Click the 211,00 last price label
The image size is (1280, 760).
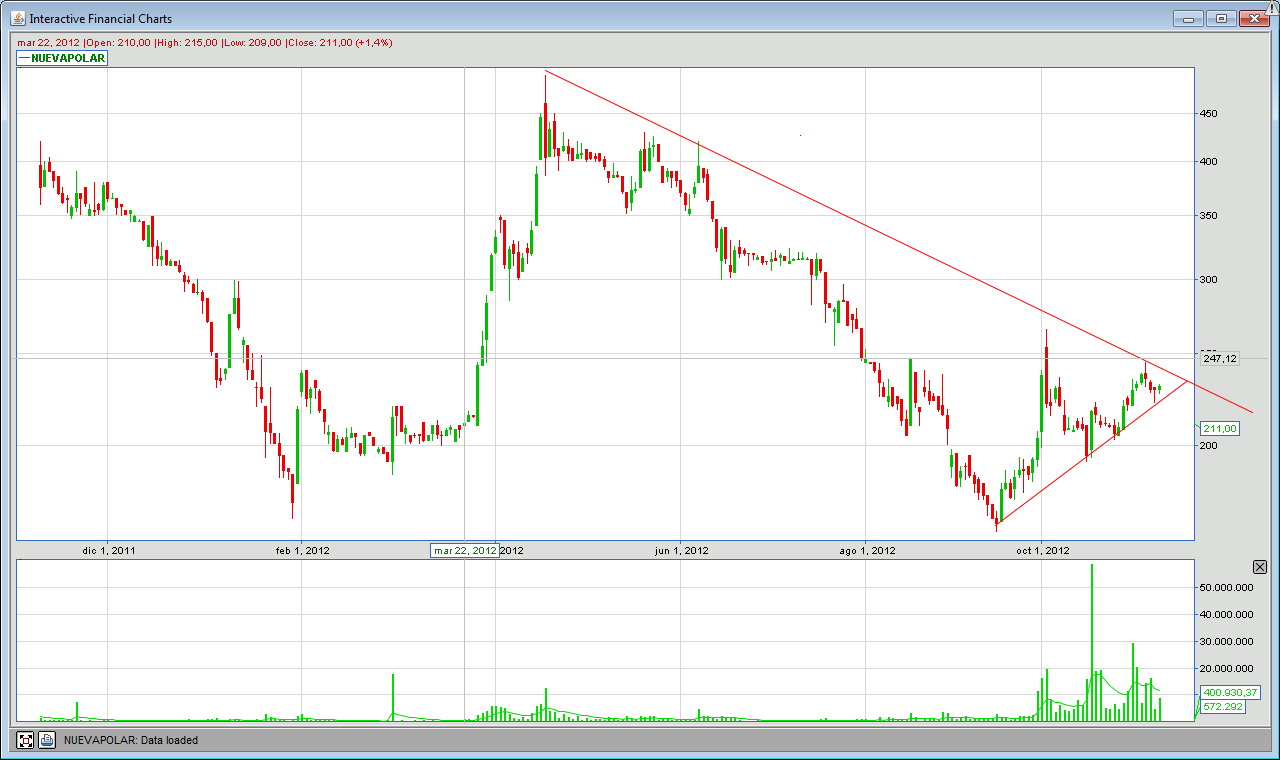(x=1220, y=429)
